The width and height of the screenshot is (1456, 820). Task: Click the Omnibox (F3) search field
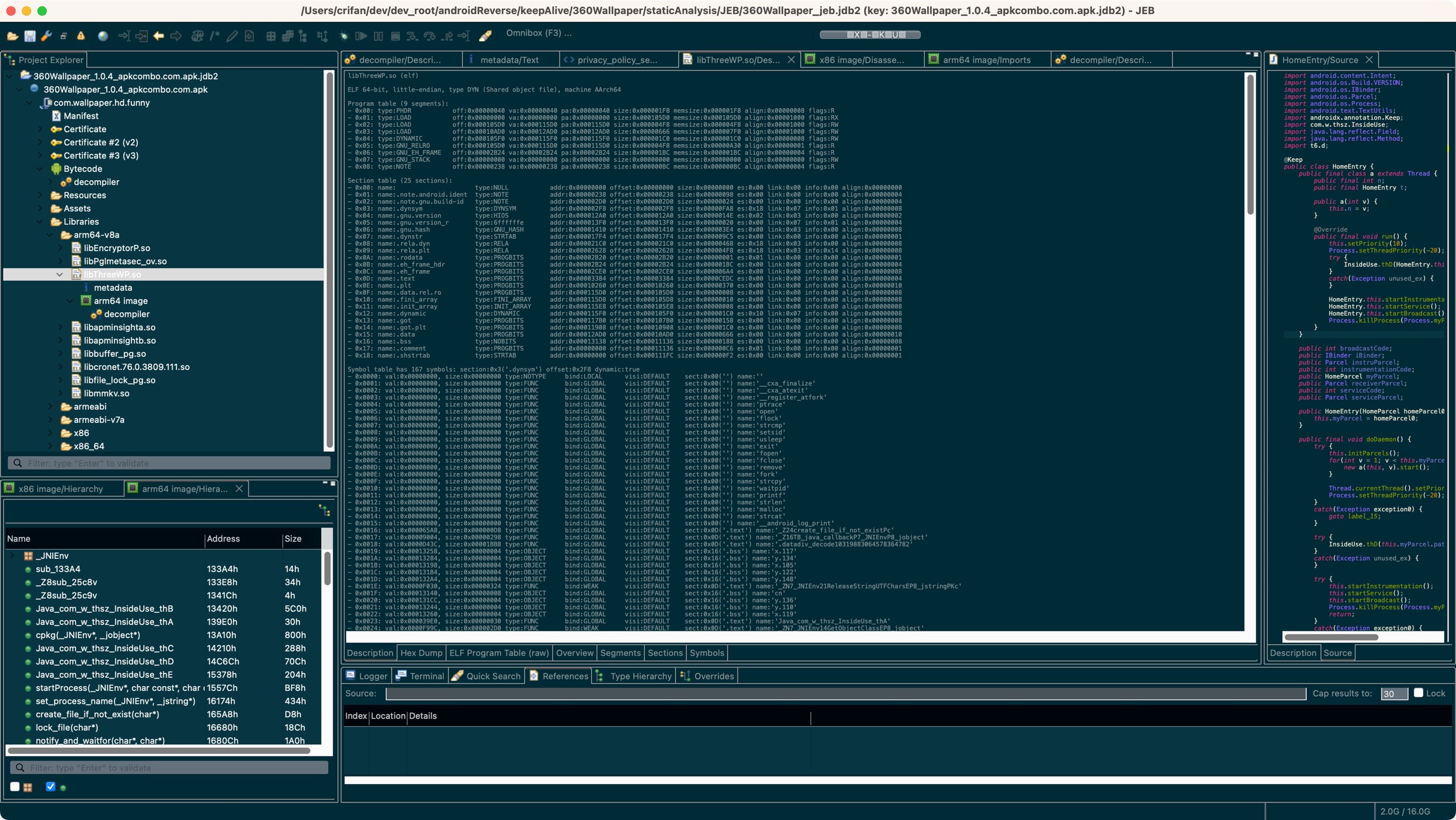[x=538, y=33]
